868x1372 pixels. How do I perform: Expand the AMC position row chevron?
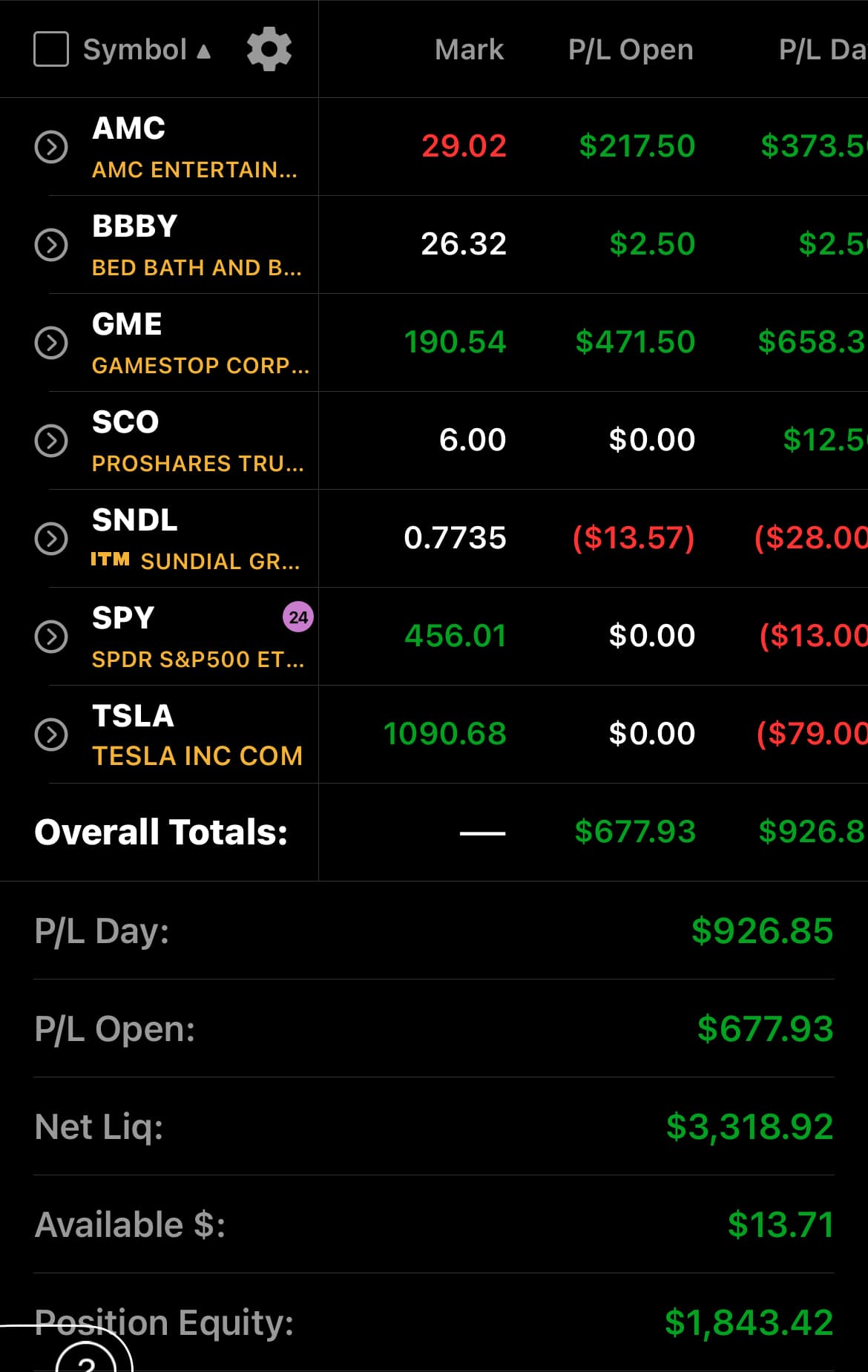coord(51,147)
